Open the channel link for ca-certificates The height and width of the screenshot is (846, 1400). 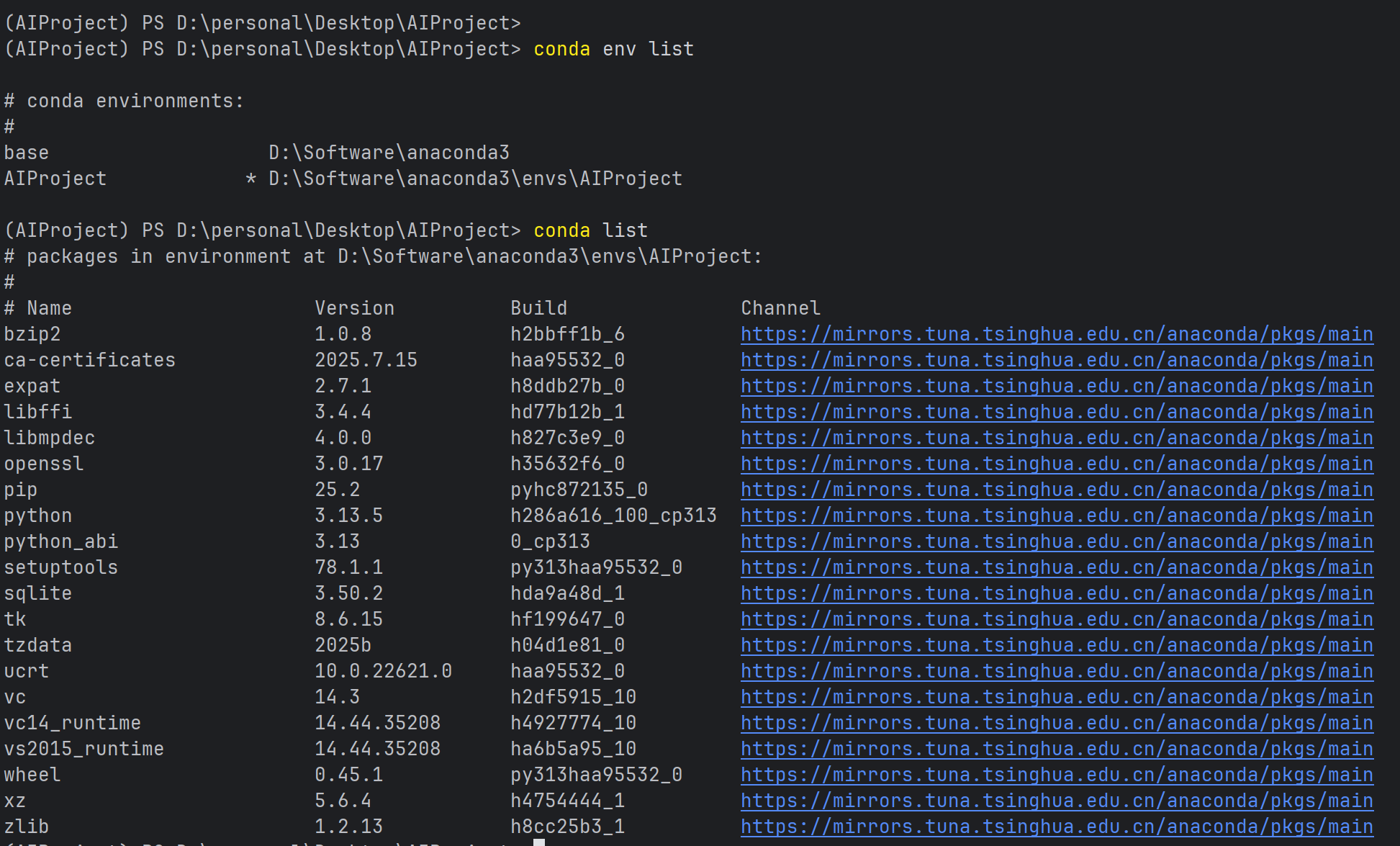[1057, 360]
